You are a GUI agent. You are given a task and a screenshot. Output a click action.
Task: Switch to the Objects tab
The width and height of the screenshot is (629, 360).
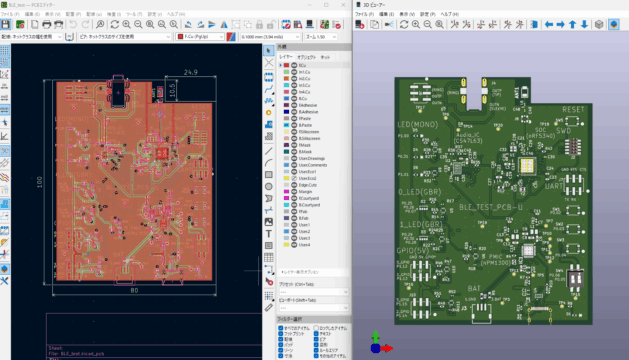coord(306,57)
